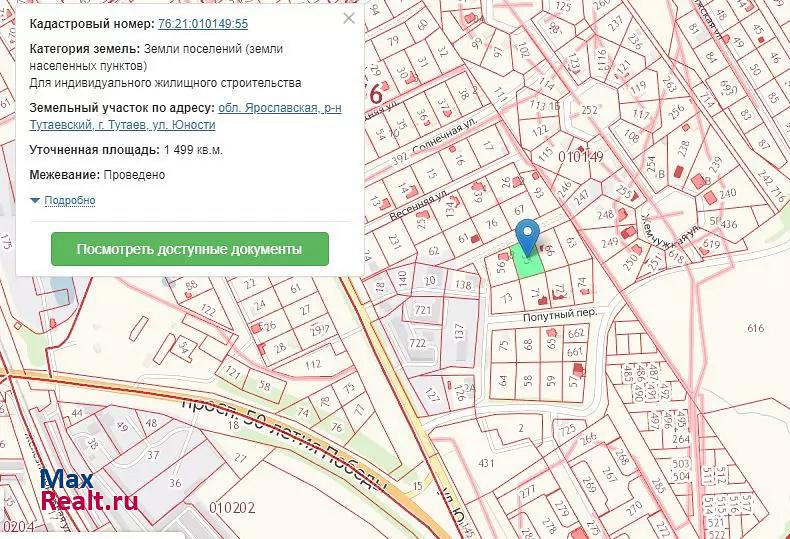Click cadastral quarter label 010149

click(581, 157)
